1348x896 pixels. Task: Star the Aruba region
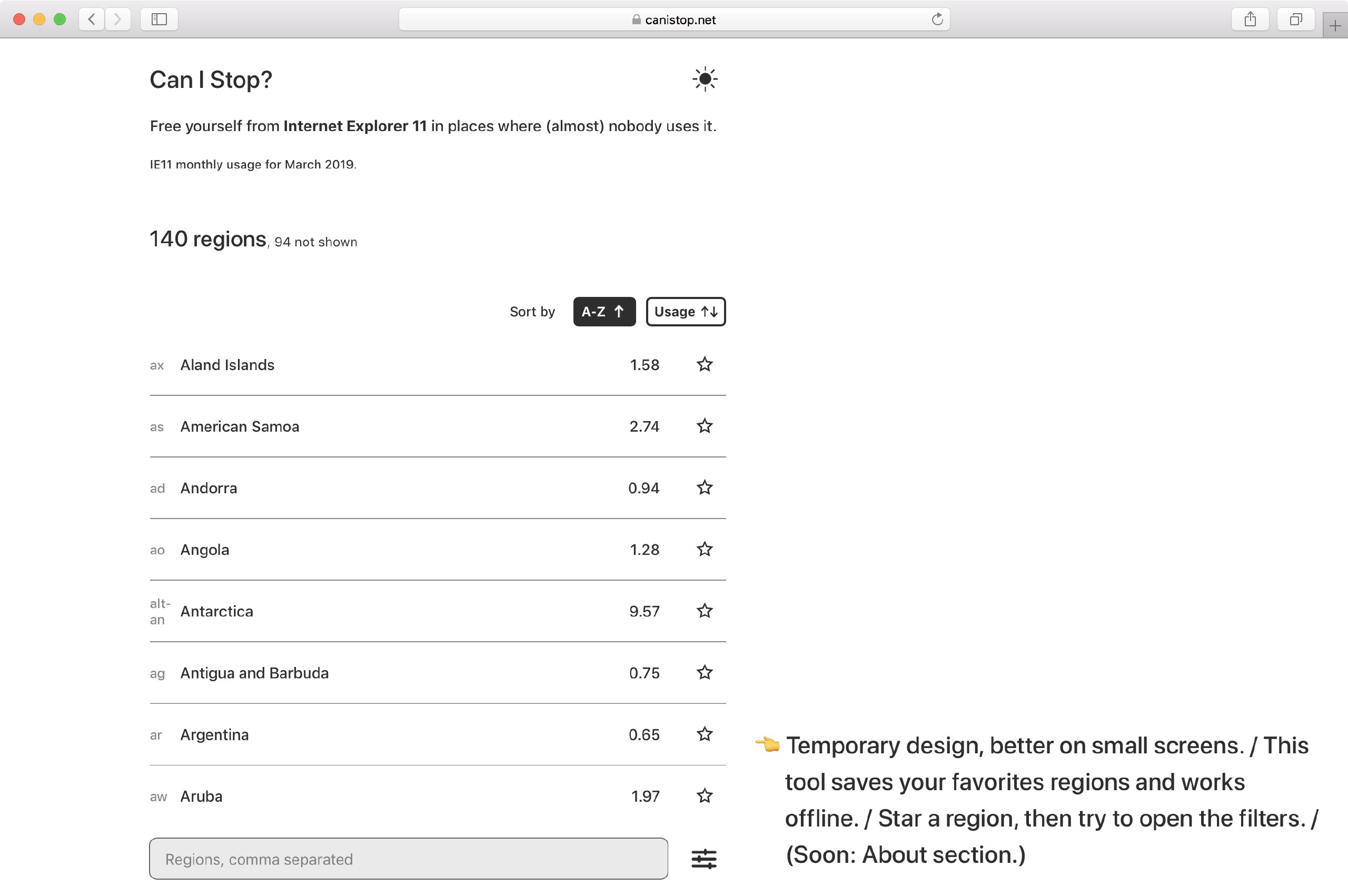[x=705, y=796]
